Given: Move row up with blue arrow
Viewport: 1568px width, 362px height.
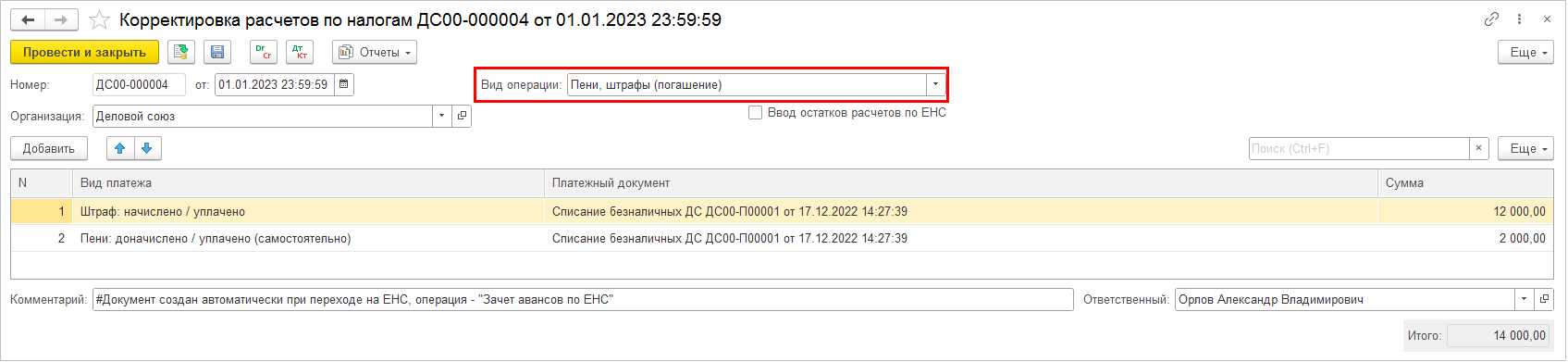Looking at the screenshot, I should pos(120,148).
